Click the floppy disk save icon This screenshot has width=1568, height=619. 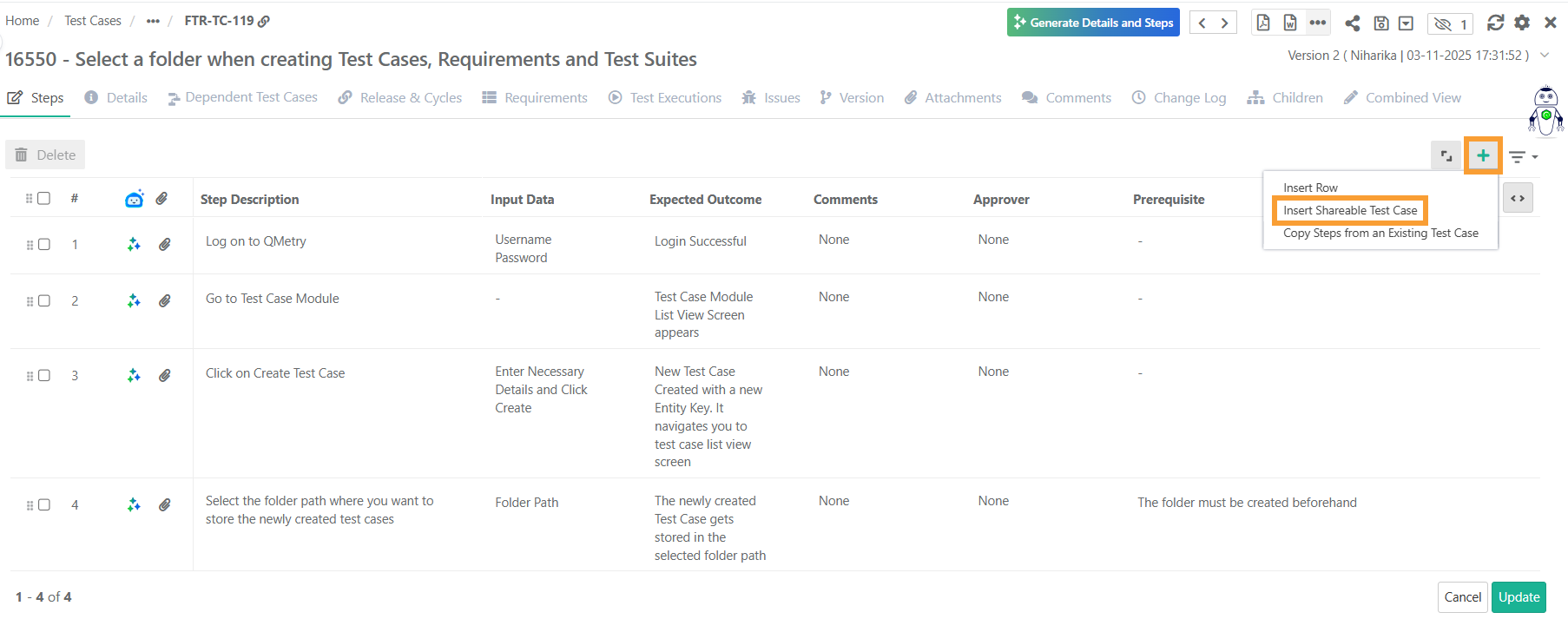(1380, 23)
